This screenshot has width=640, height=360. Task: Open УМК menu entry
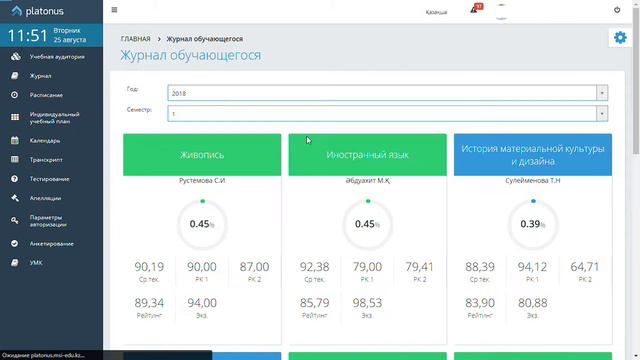tap(36, 263)
